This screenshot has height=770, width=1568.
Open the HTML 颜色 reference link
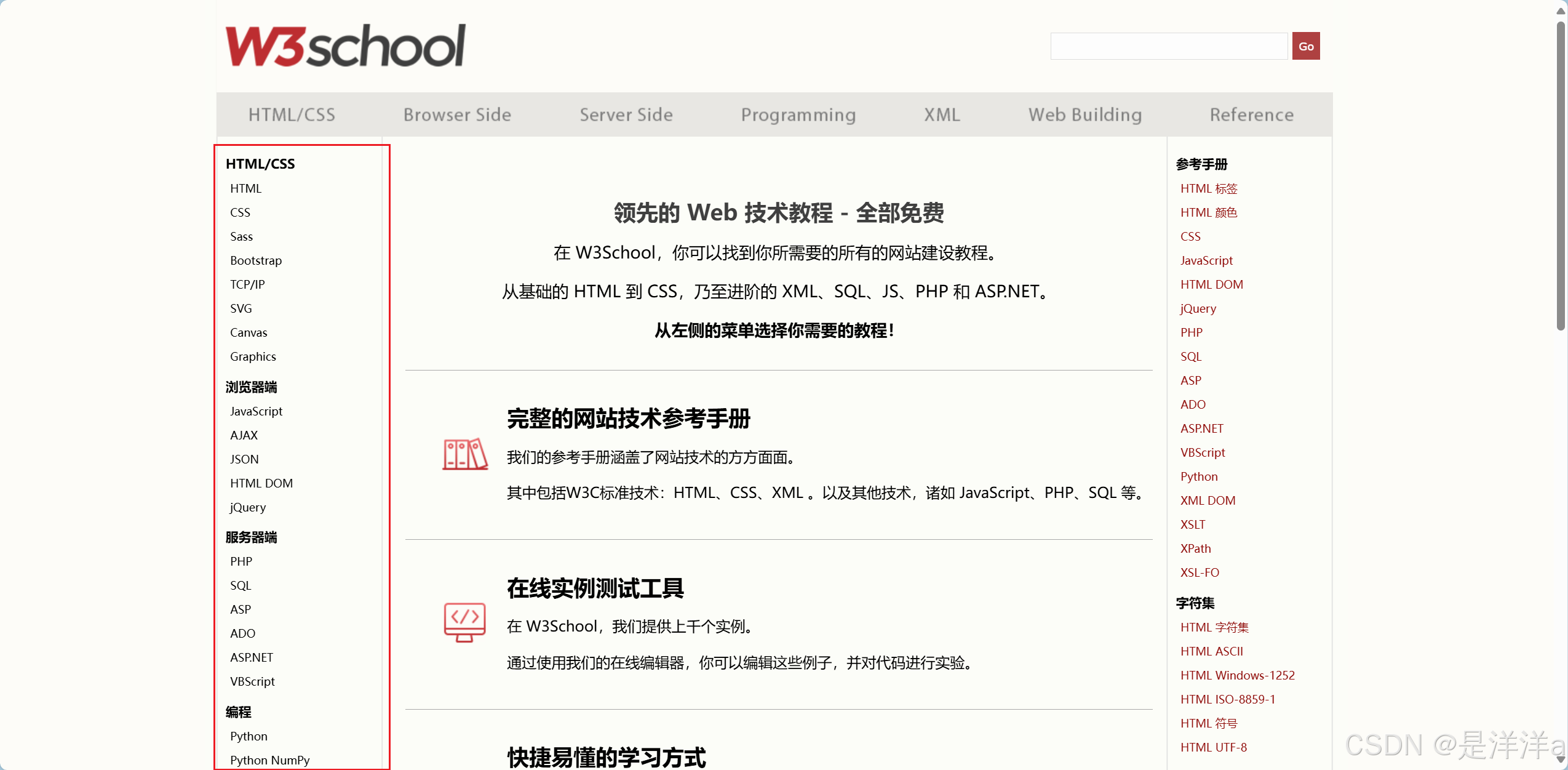click(1209, 212)
